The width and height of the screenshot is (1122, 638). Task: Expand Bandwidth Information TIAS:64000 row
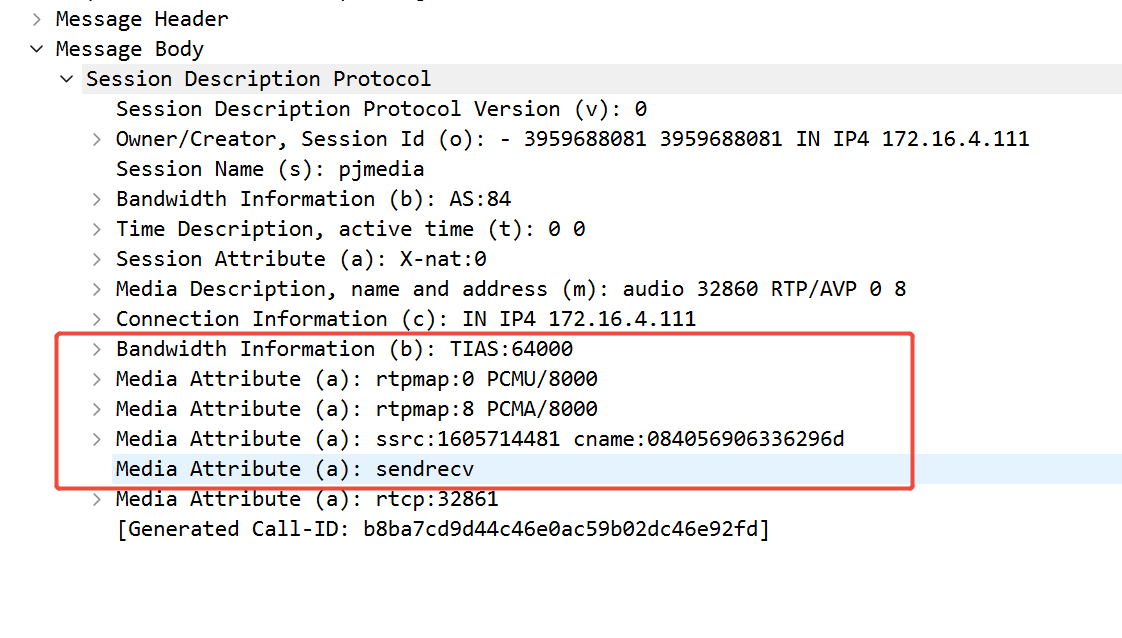pos(97,350)
